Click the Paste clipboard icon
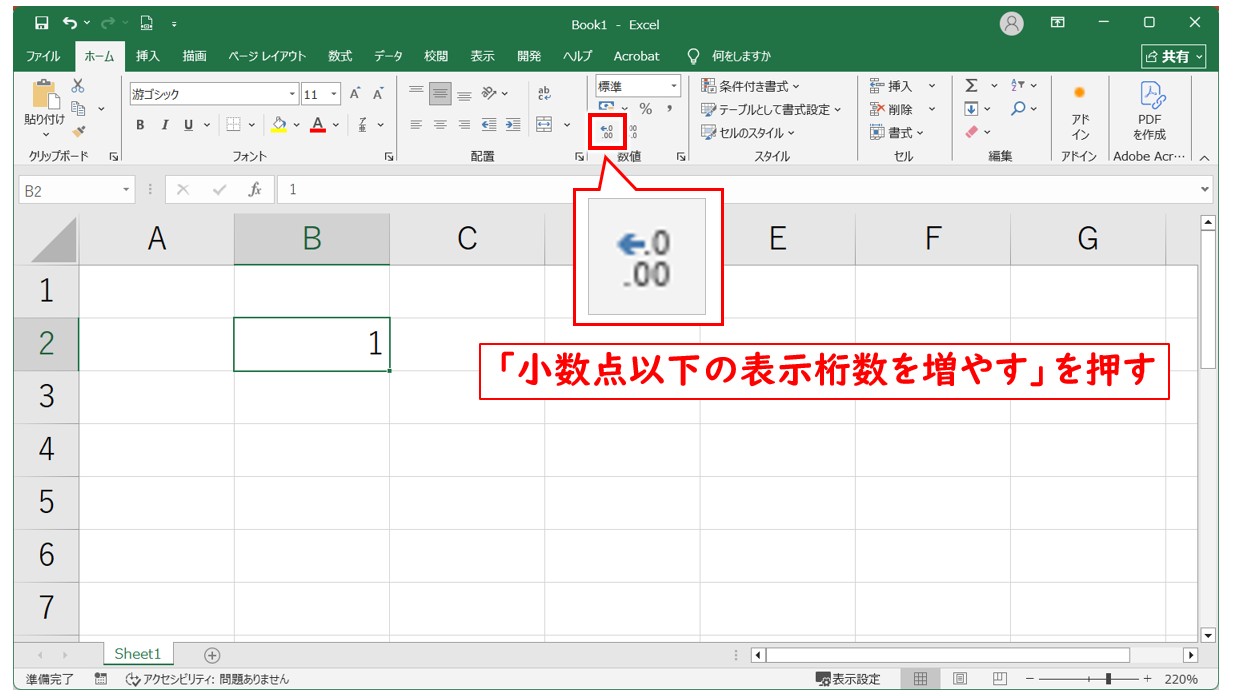The image size is (1233, 698). [x=45, y=94]
